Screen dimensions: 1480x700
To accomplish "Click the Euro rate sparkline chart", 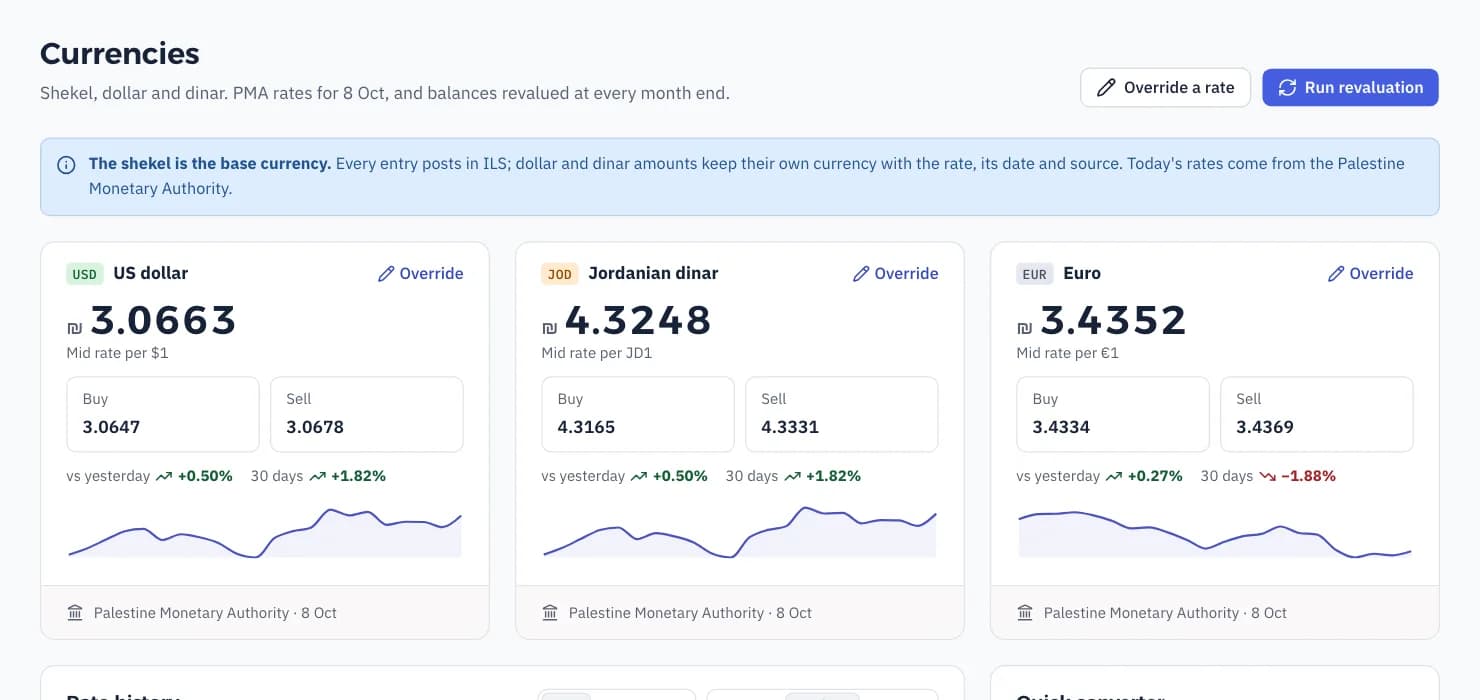I will [1215, 532].
